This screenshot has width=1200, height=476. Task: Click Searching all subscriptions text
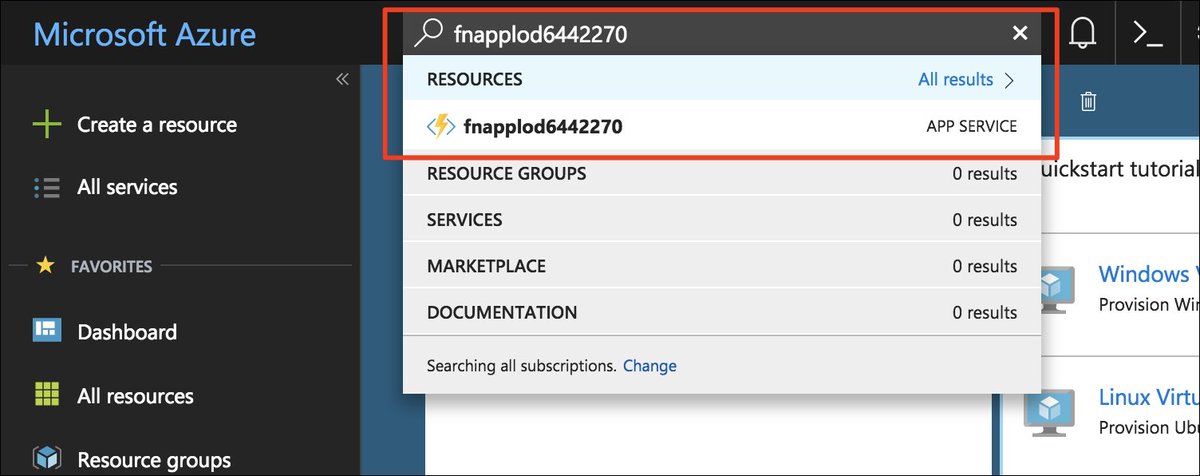[x=521, y=366]
